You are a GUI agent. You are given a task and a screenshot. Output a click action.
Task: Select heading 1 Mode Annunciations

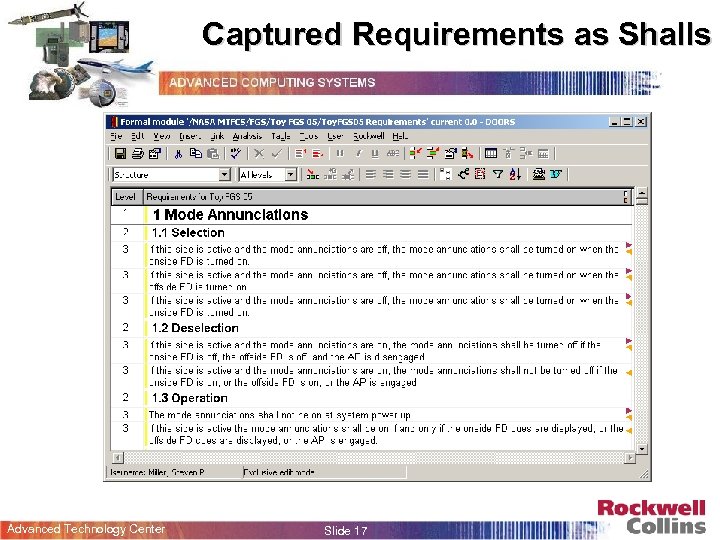[230, 215]
